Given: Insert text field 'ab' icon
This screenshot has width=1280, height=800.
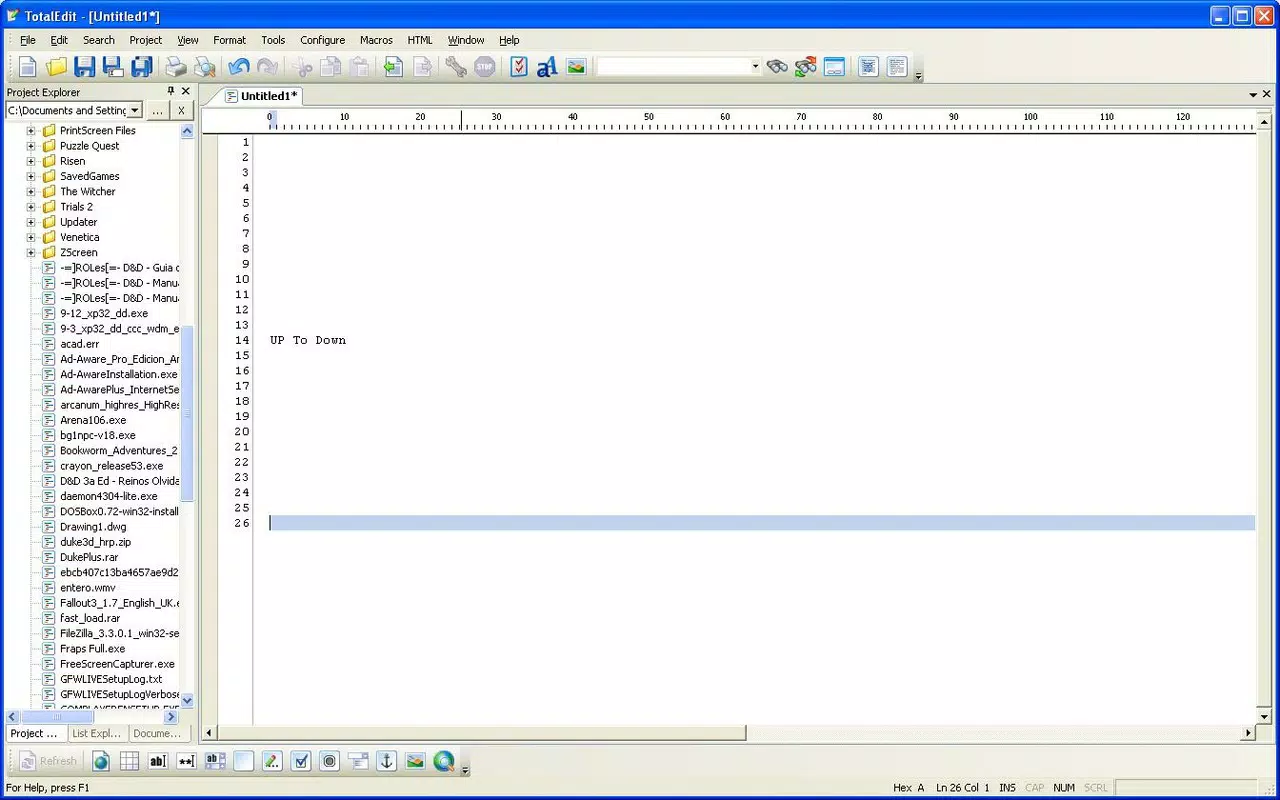Looking at the screenshot, I should (x=158, y=761).
